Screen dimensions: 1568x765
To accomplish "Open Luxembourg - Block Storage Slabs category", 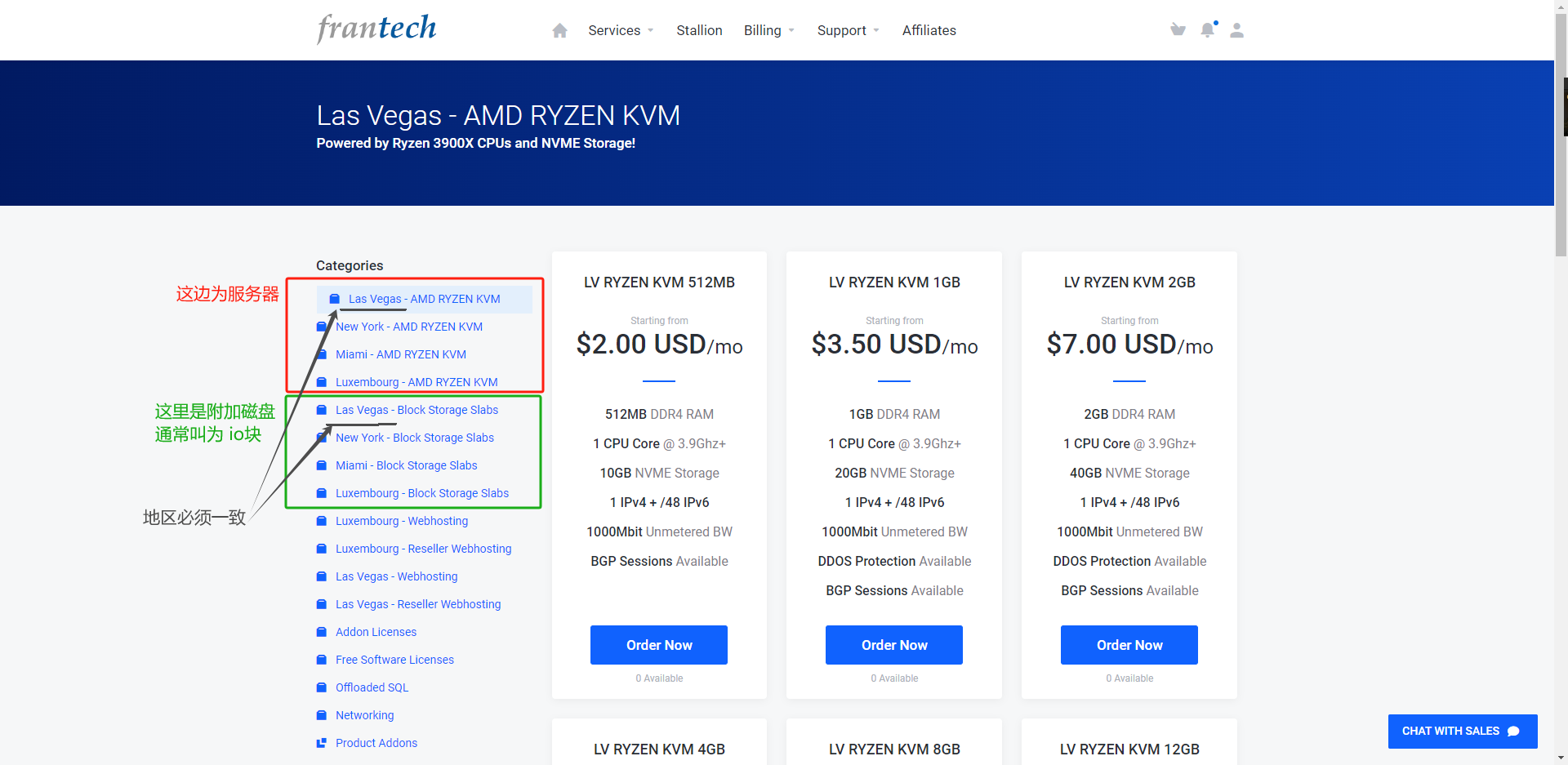I will [x=421, y=493].
